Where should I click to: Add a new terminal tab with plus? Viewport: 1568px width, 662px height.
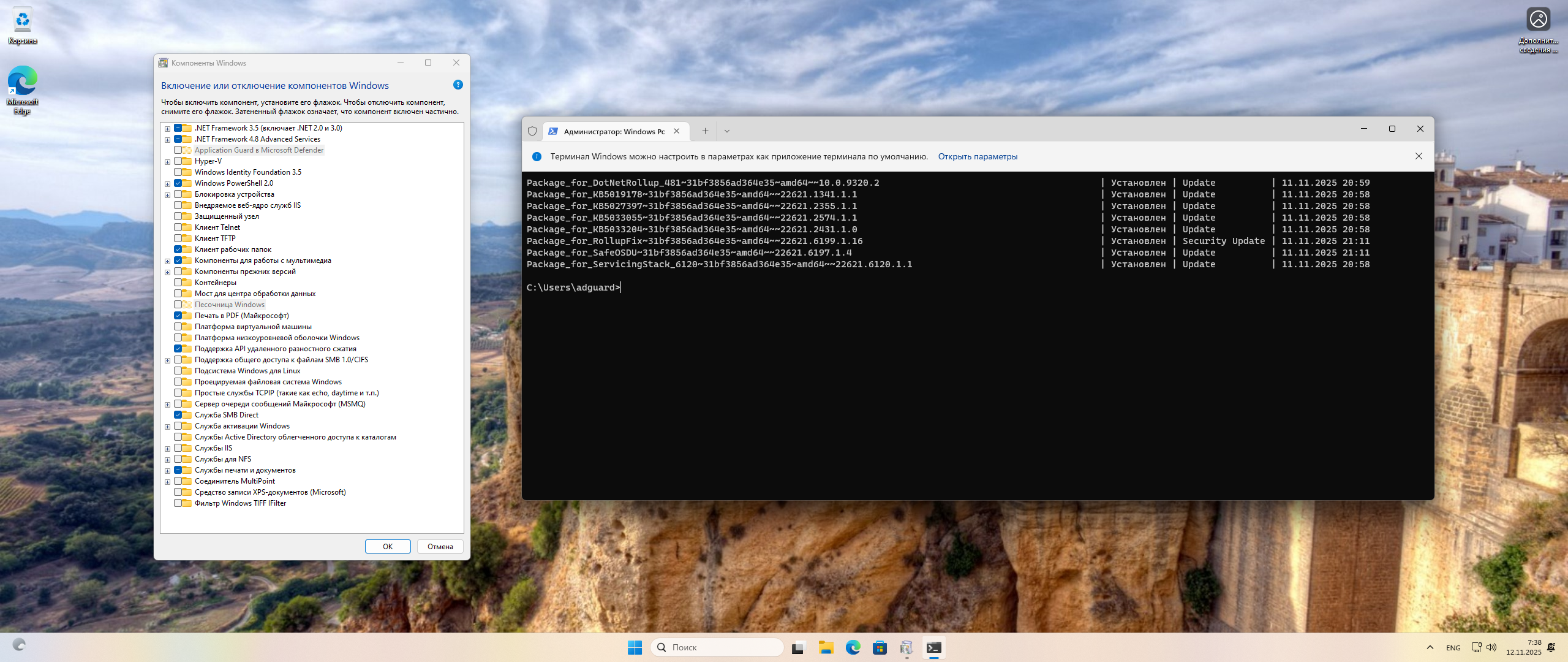pos(705,131)
